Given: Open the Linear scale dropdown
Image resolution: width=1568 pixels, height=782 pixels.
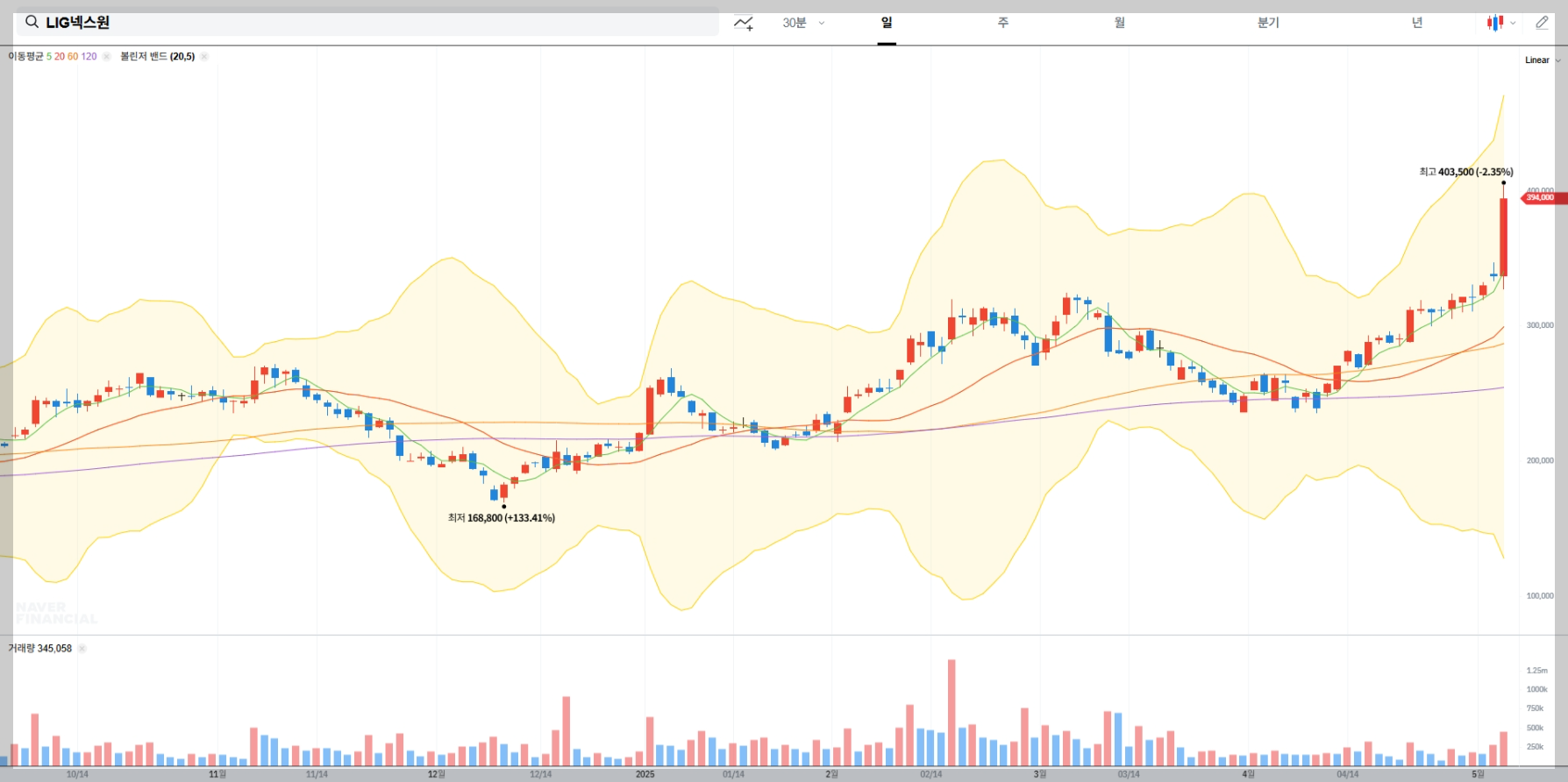Looking at the screenshot, I should pyautogui.click(x=1543, y=60).
